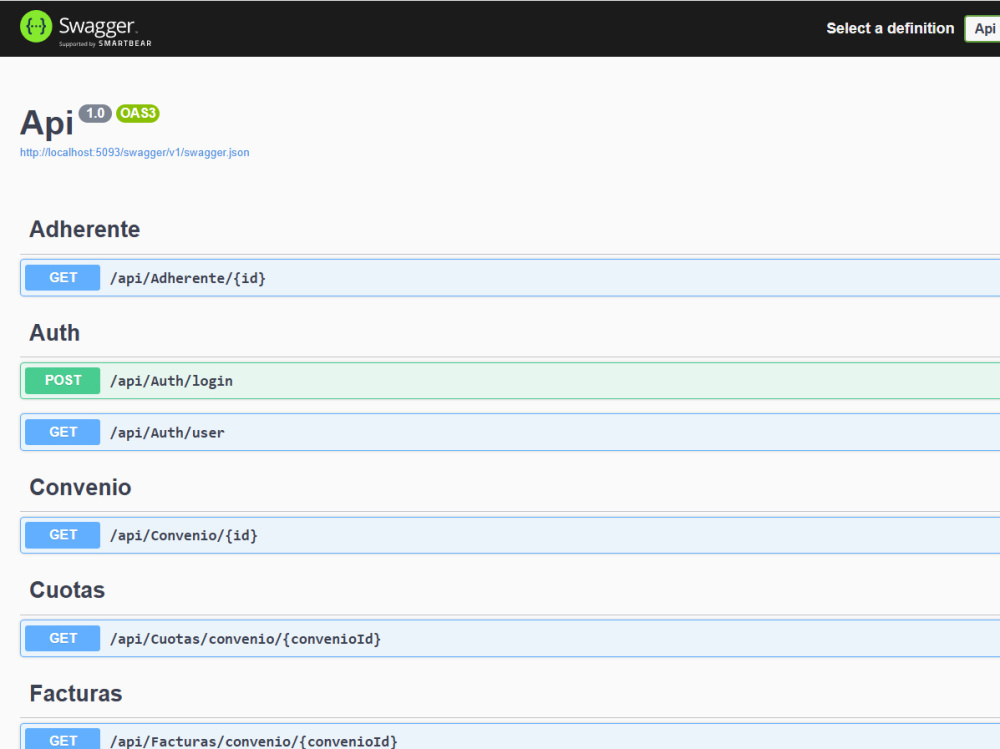Click the Api title heading
This screenshot has height=749, width=1000.
click(x=47, y=122)
